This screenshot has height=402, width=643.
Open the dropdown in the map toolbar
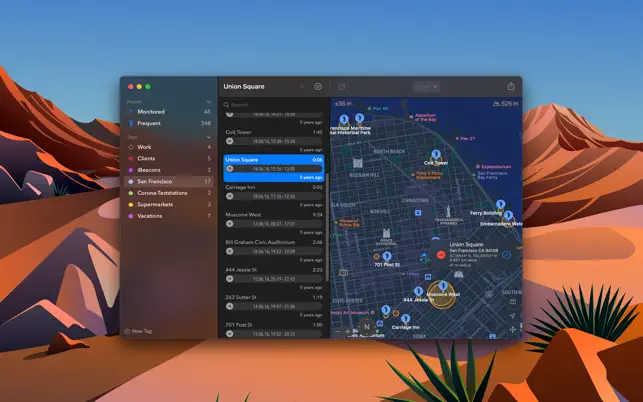[426, 87]
